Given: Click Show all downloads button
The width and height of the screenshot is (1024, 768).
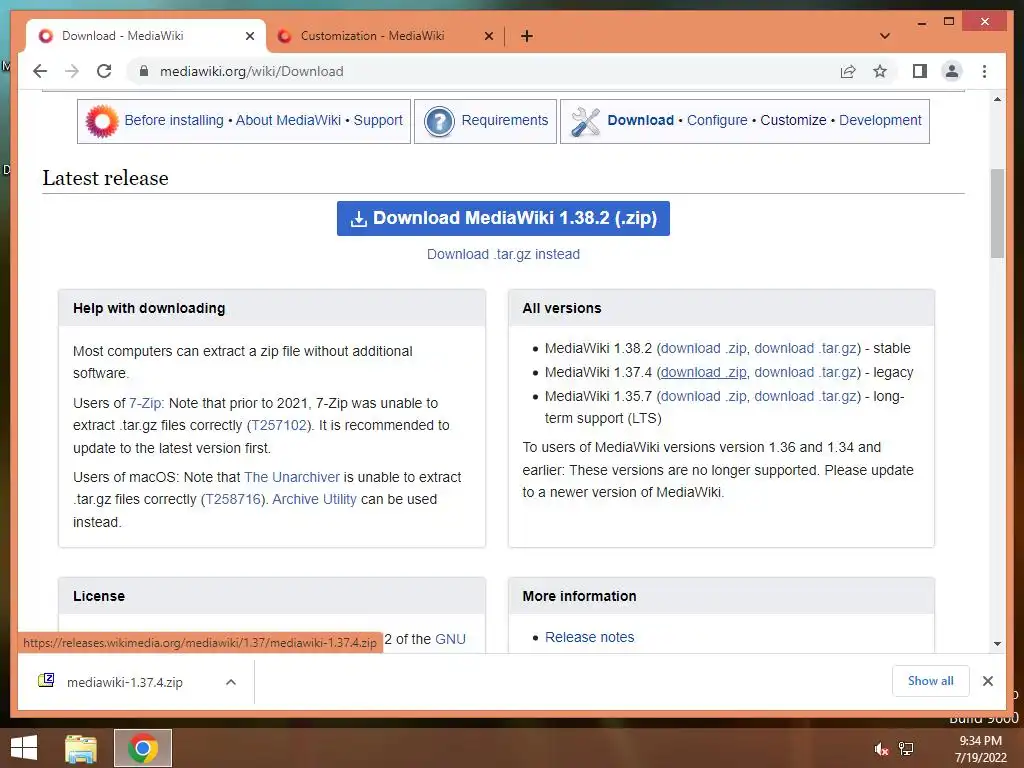Looking at the screenshot, I should pos(931,681).
